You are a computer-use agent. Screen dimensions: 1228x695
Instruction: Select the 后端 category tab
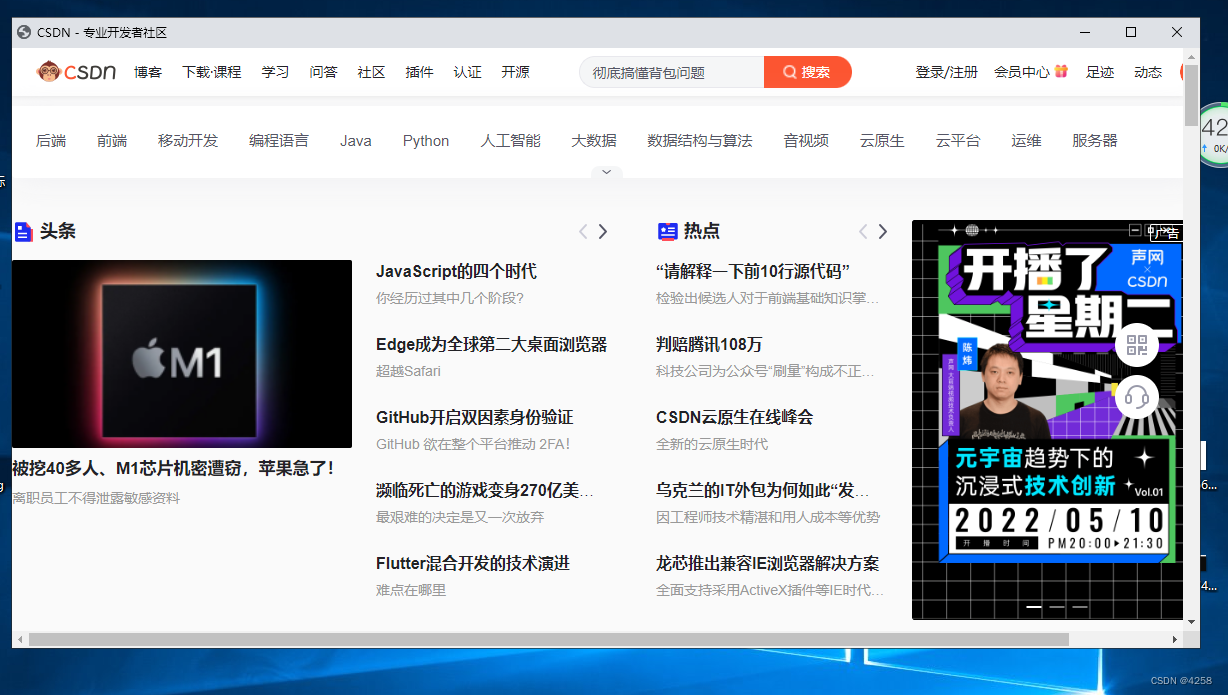(x=51, y=141)
